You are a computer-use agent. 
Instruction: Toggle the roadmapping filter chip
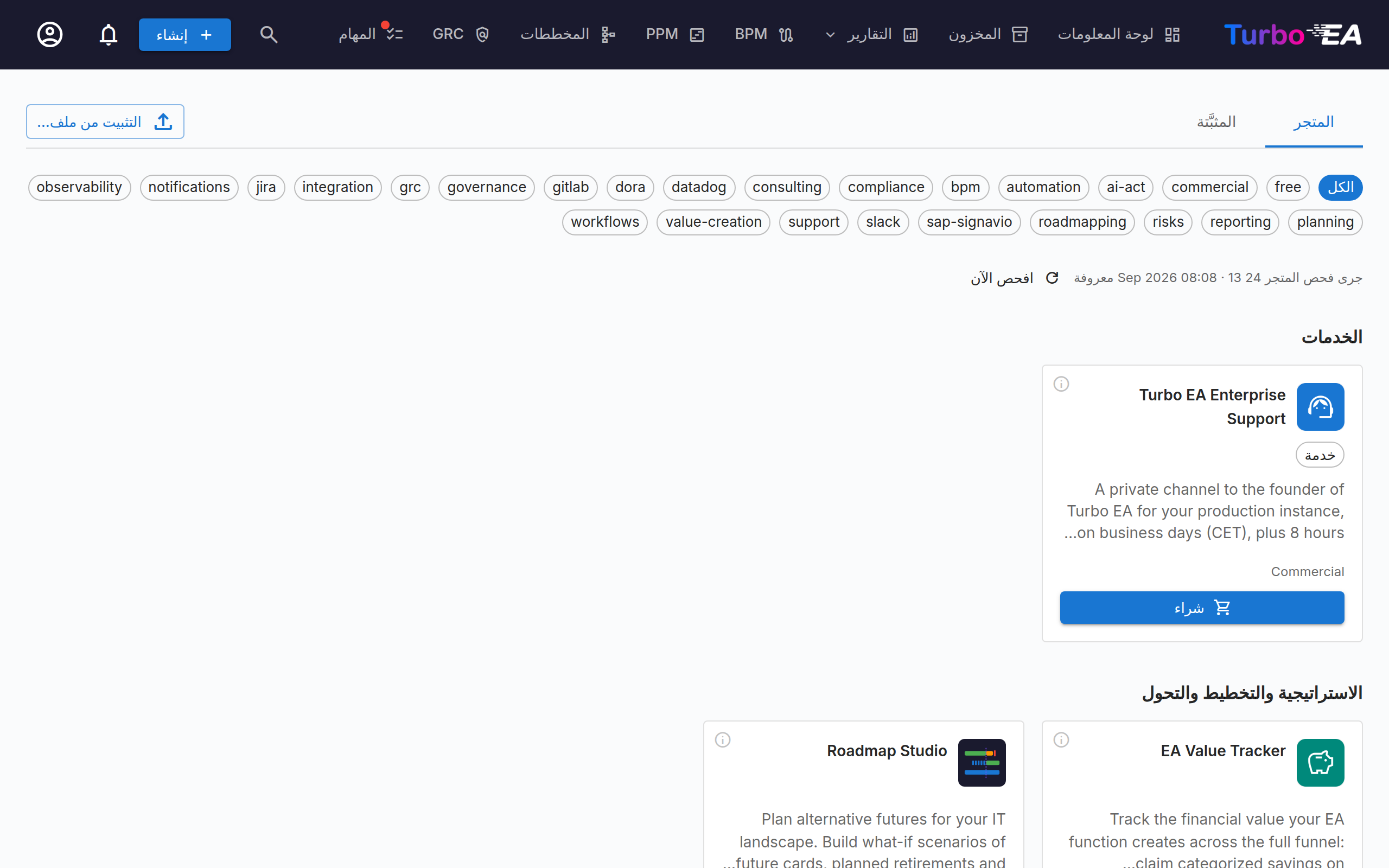(1082, 222)
